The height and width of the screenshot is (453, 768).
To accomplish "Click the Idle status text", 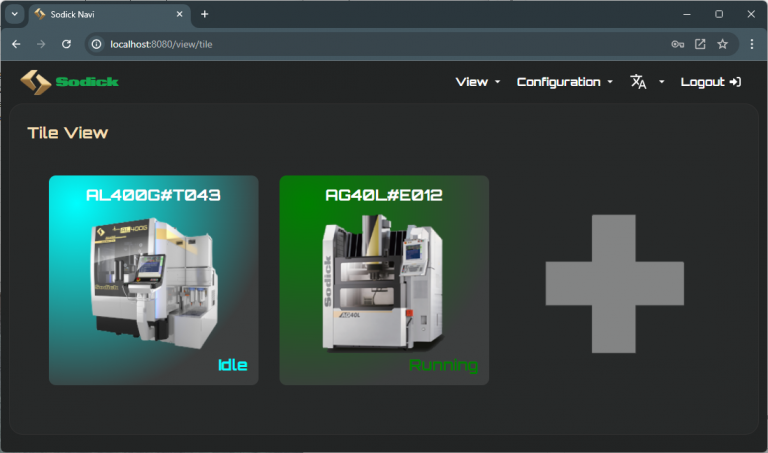I will point(233,365).
